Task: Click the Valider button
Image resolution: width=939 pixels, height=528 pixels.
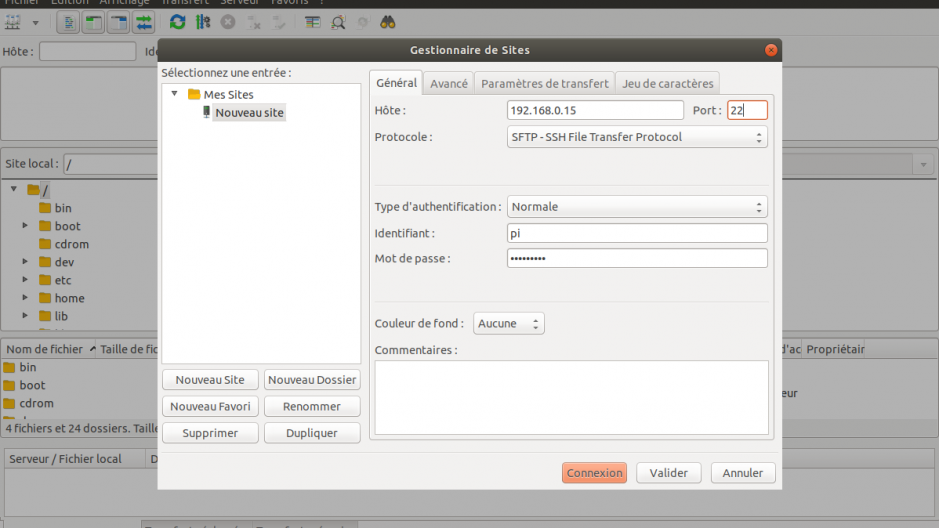Action: 668,473
